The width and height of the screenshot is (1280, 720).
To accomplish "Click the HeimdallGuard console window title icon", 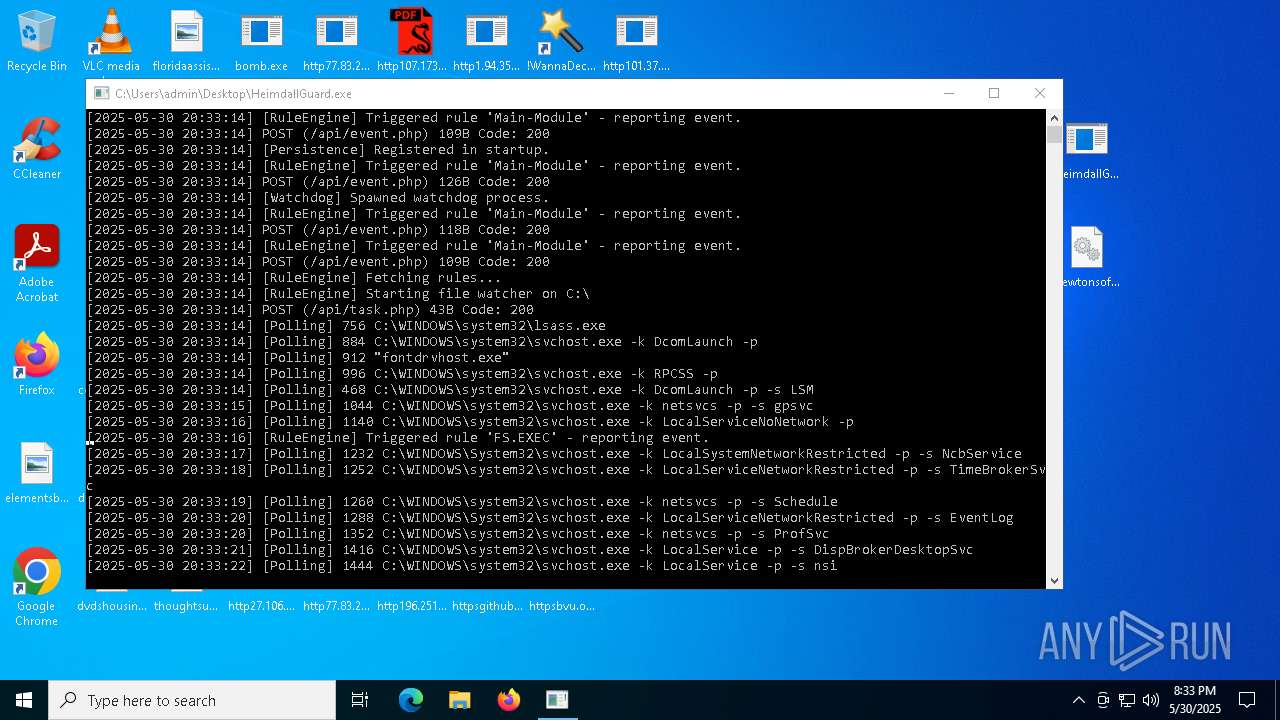I will 101,93.
